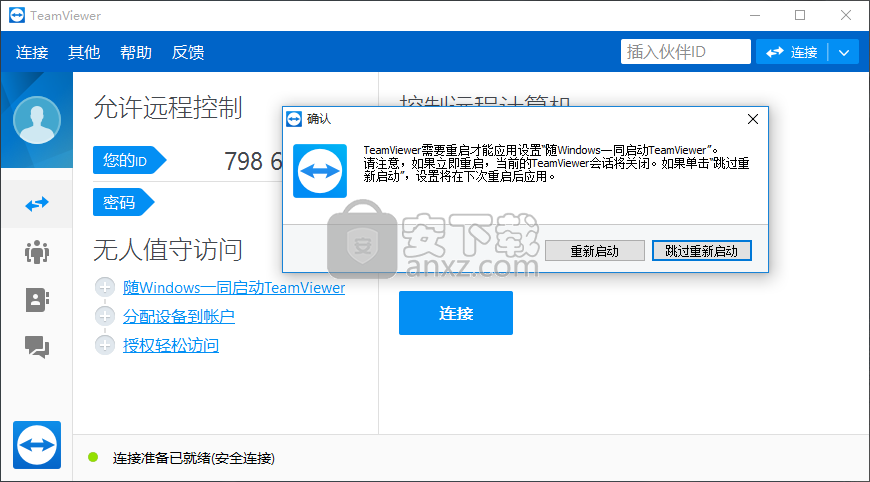Open the Chat bubbles sidebar icon
870x482 pixels.
pyautogui.click(x=37, y=347)
